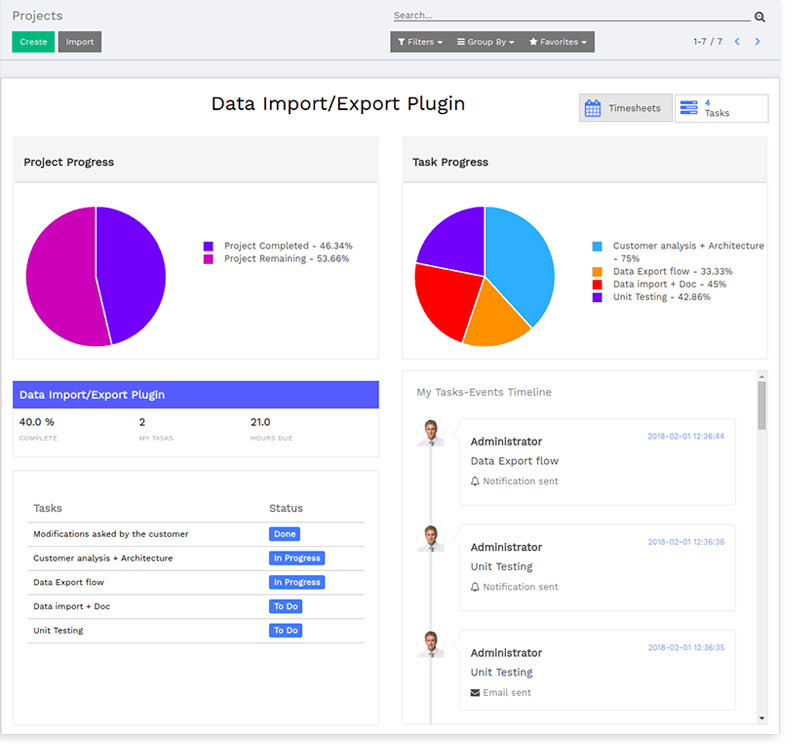The width and height of the screenshot is (800, 753).
Task: Toggle Project Completed legend swatch
Action: coord(208,246)
